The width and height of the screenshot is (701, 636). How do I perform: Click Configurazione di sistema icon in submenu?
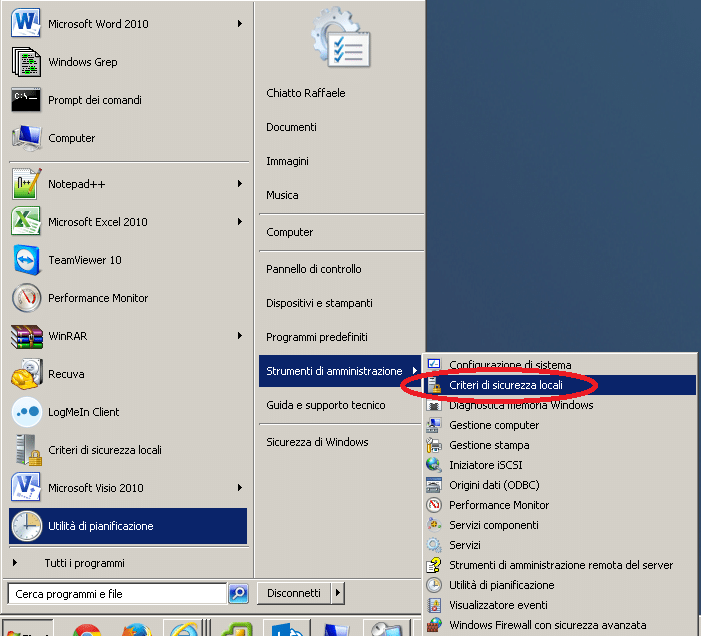(x=434, y=364)
